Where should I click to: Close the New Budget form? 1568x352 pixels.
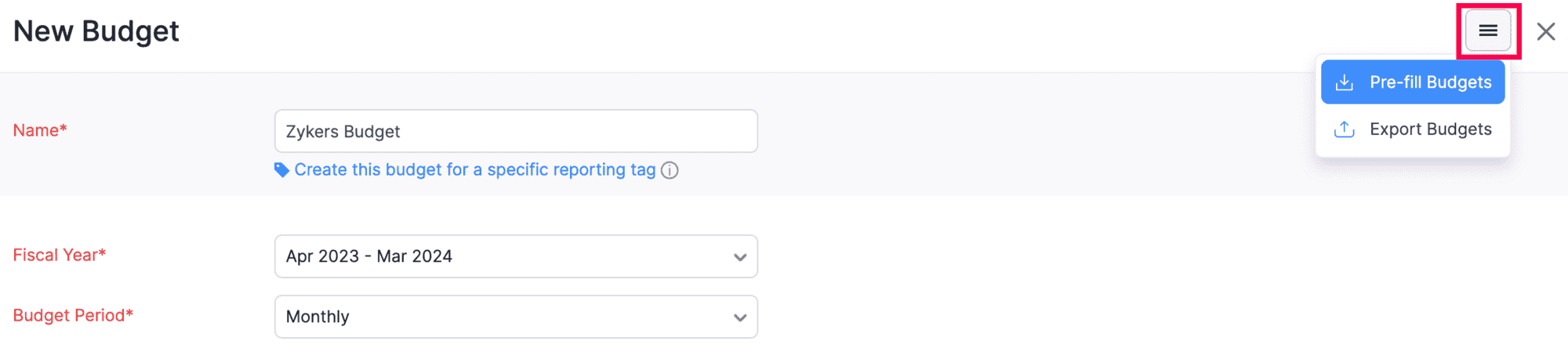[x=1546, y=31]
